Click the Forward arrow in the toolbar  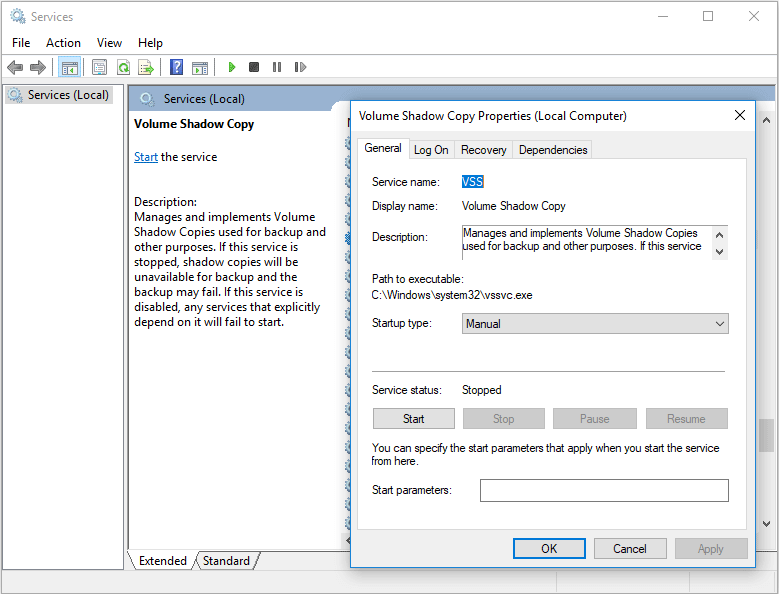(38, 67)
